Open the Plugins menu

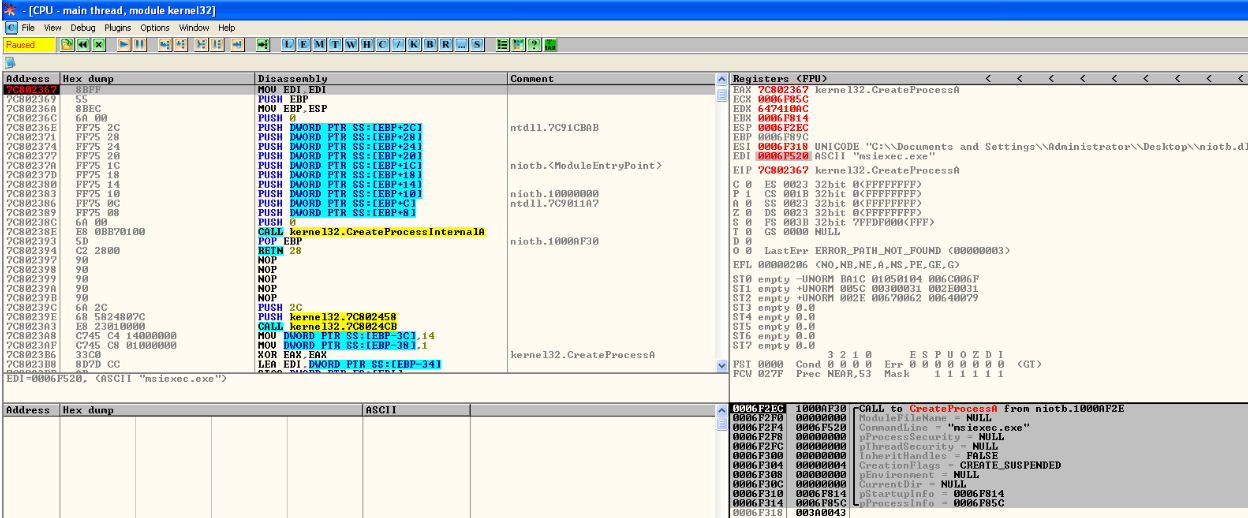[x=117, y=28]
